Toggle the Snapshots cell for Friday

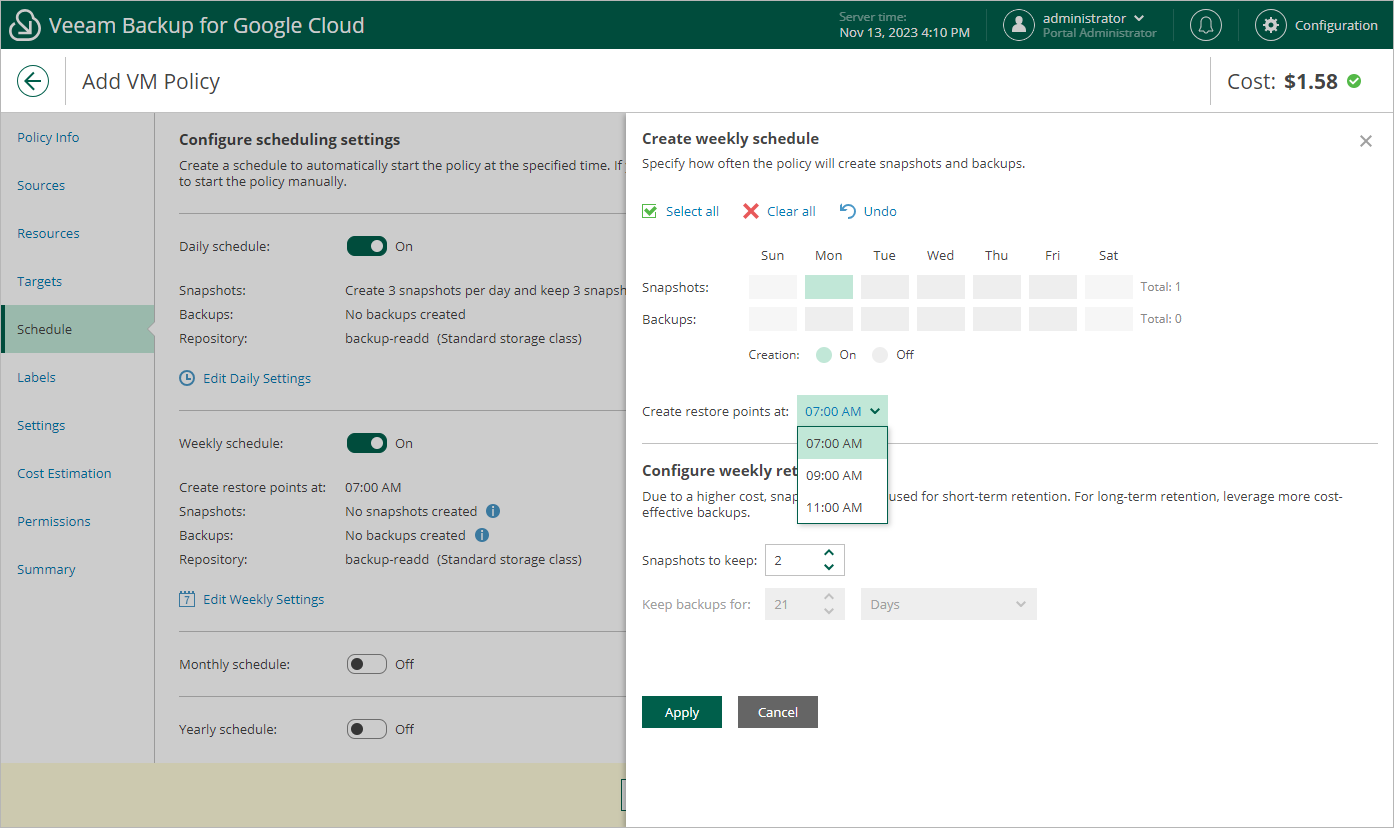1053,287
